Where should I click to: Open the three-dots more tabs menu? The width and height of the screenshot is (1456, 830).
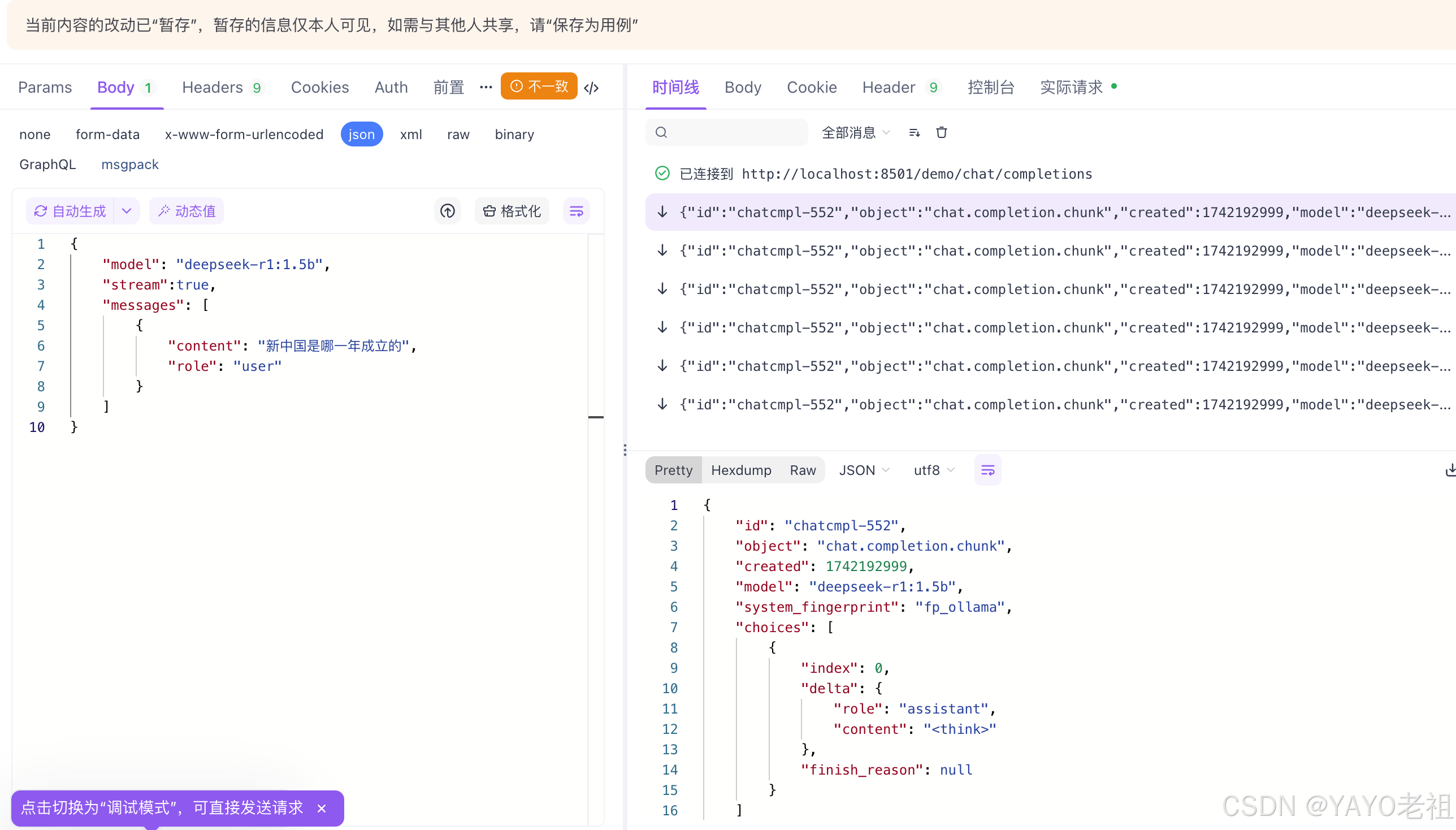[486, 87]
